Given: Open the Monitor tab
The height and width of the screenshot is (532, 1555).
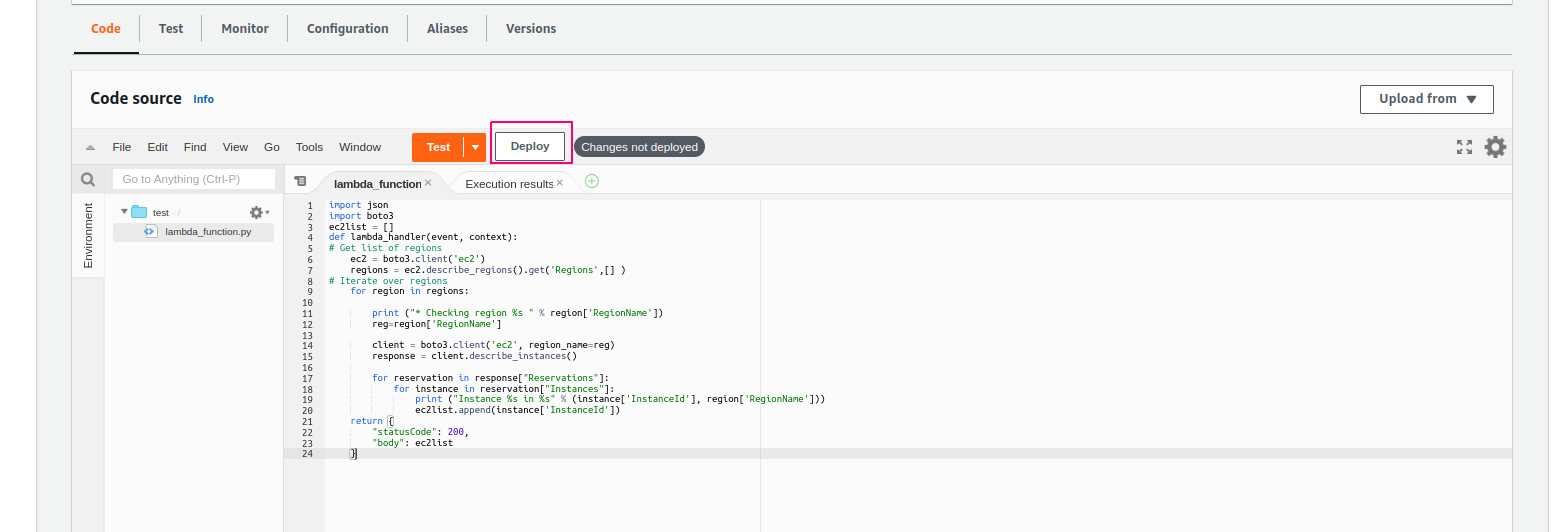Looking at the screenshot, I should [245, 29].
